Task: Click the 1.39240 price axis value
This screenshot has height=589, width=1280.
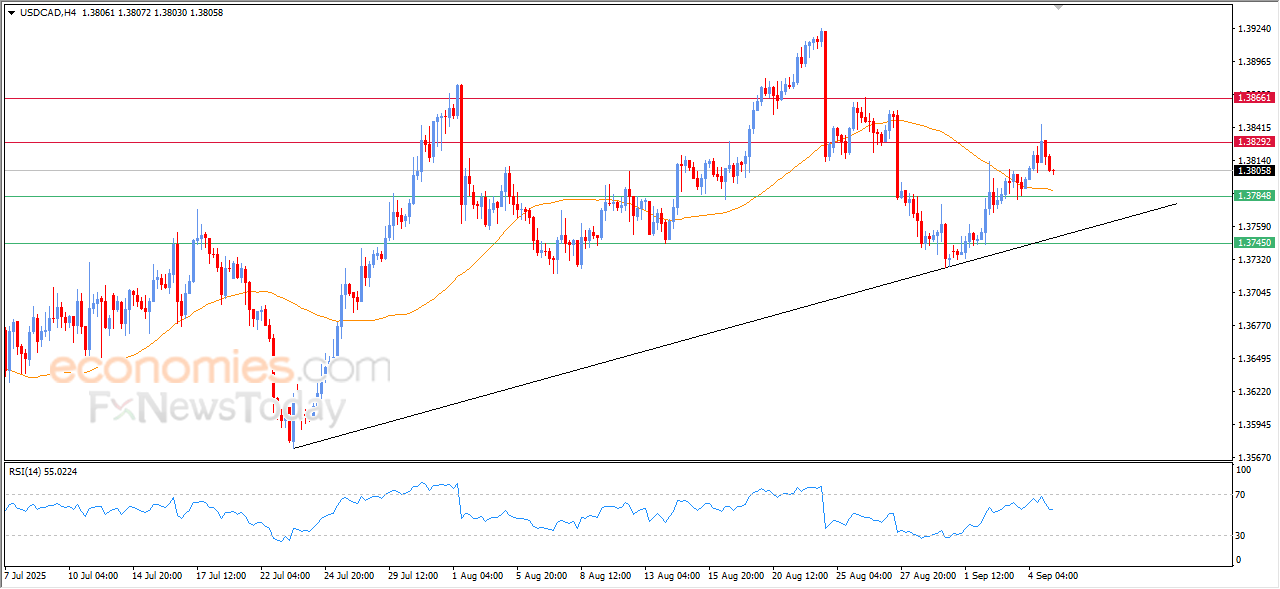Action: [1254, 29]
